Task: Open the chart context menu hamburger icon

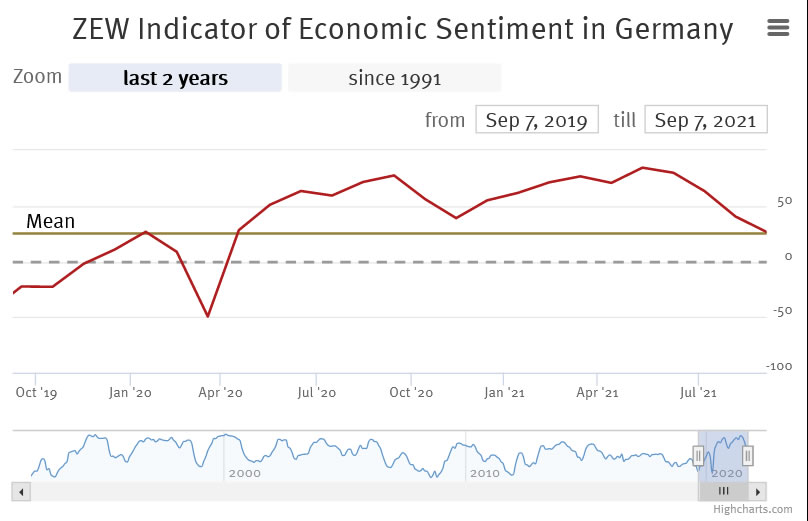Action: pos(778,28)
